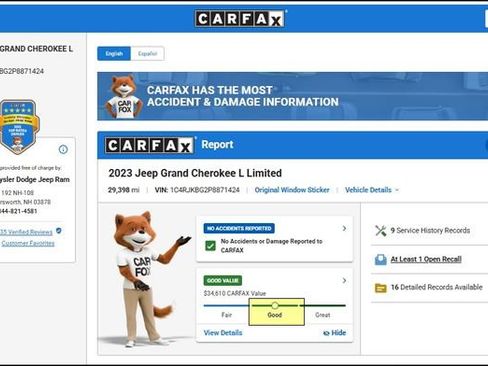Click 16 Detailed Records Available
Image resolution: width=488 pixels, height=366 pixels.
[x=437, y=287]
